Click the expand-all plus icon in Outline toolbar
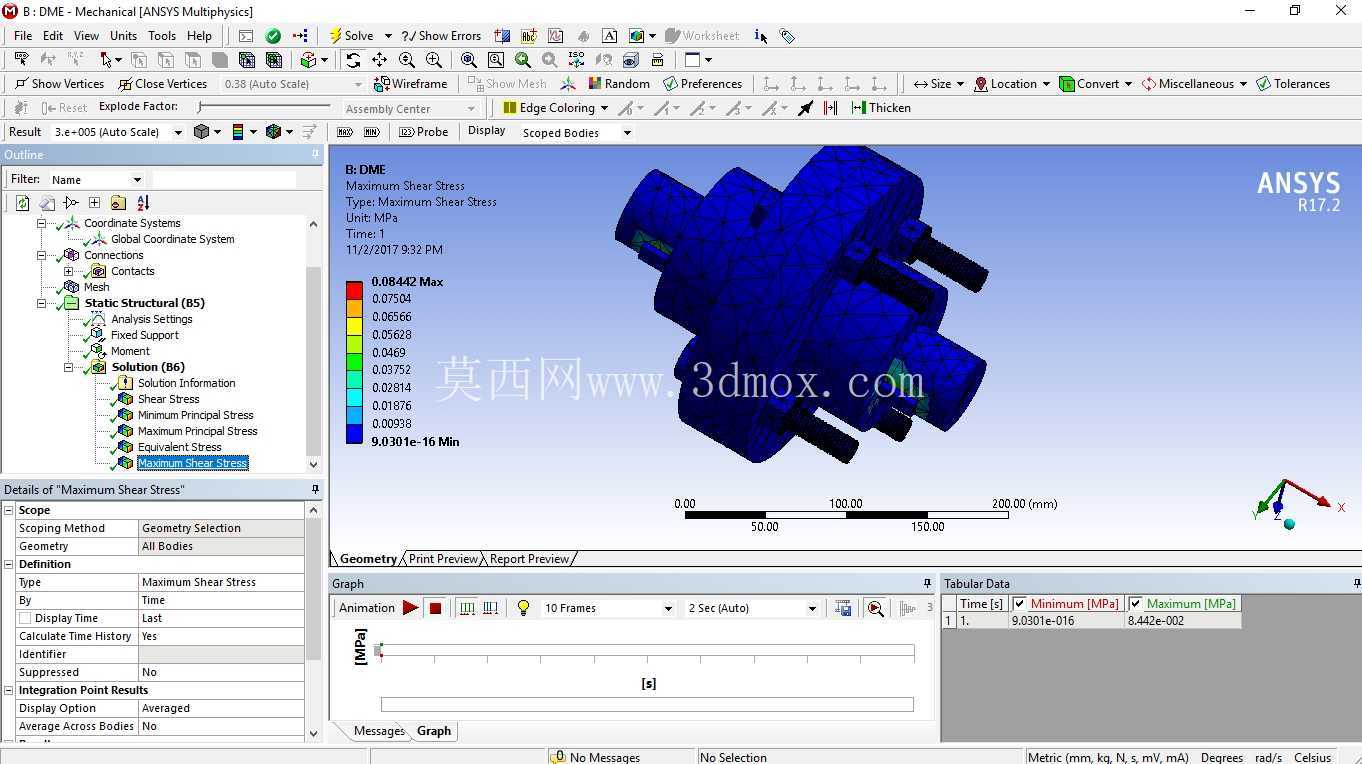This screenshot has width=1362, height=764. [x=94, y=203]
